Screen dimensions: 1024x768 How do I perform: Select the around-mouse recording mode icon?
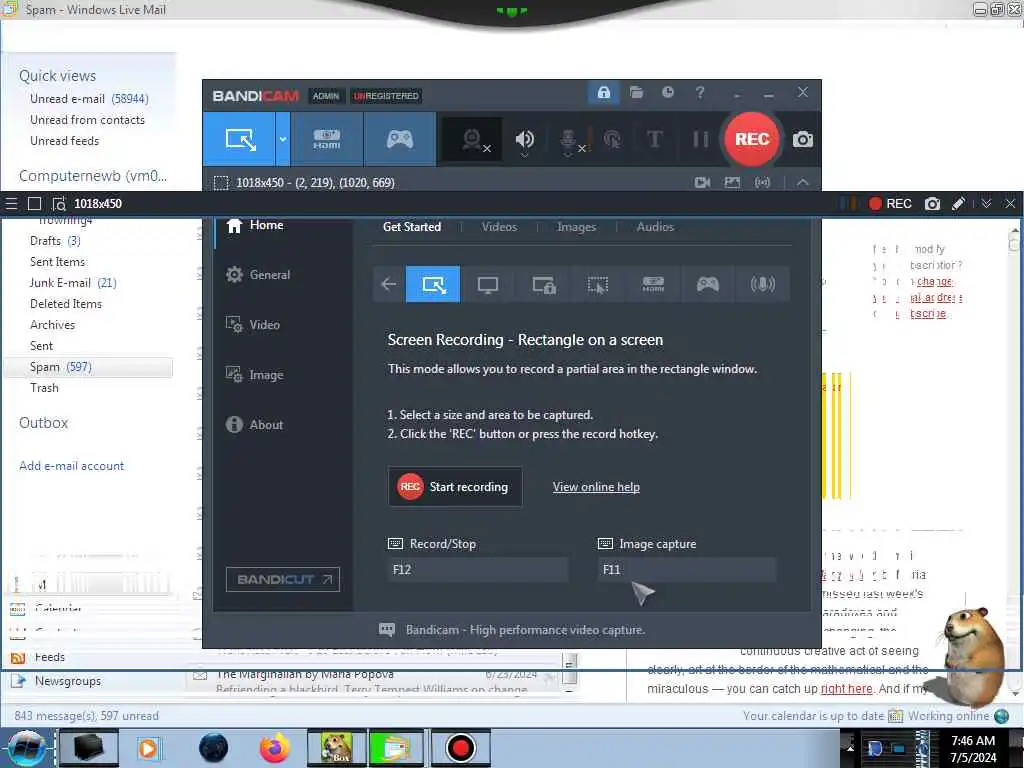coord(598,284)
